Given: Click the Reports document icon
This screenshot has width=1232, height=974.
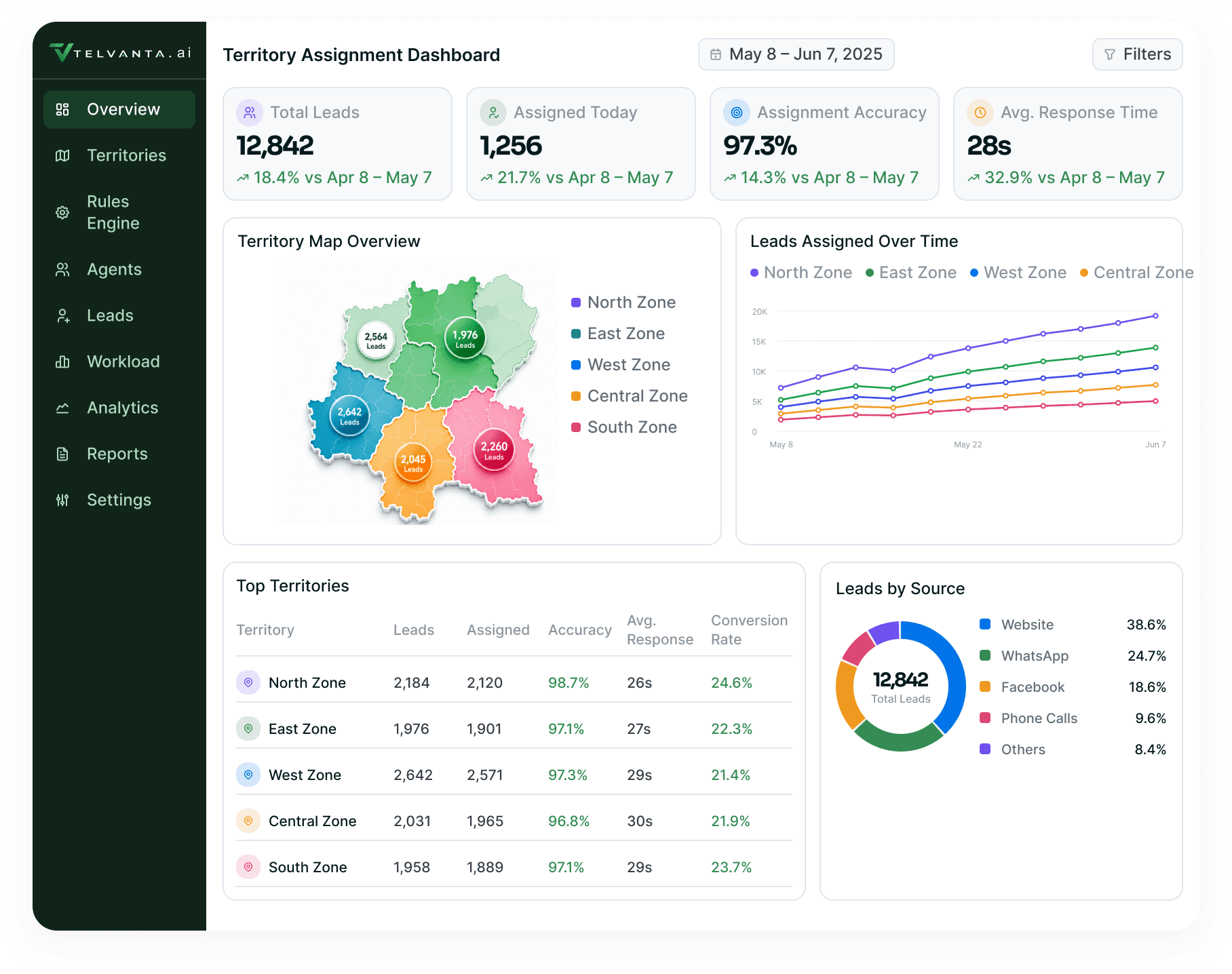Looking at the screenshot, I should [62, 454].
